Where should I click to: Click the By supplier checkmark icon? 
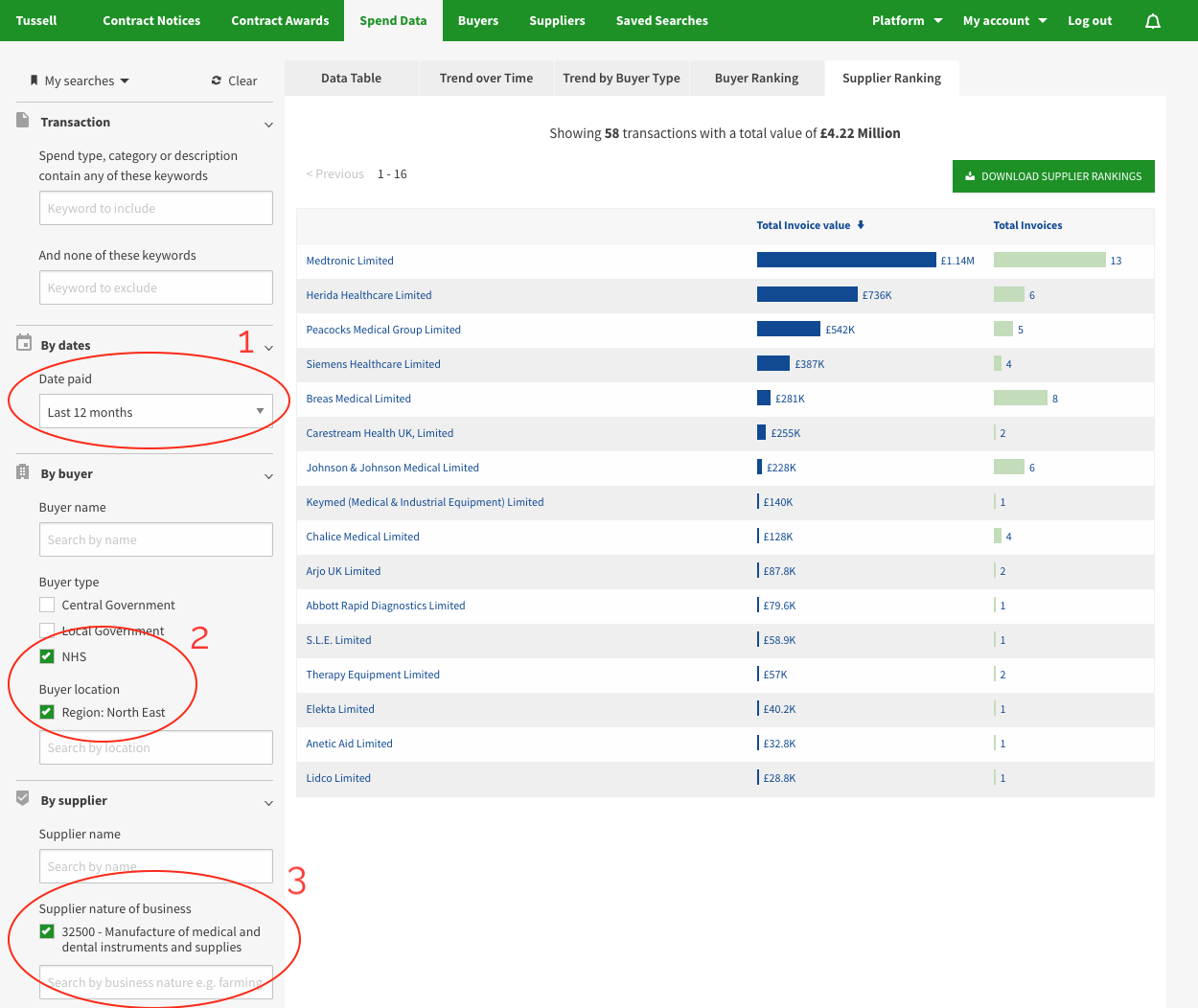pos(23,798)
